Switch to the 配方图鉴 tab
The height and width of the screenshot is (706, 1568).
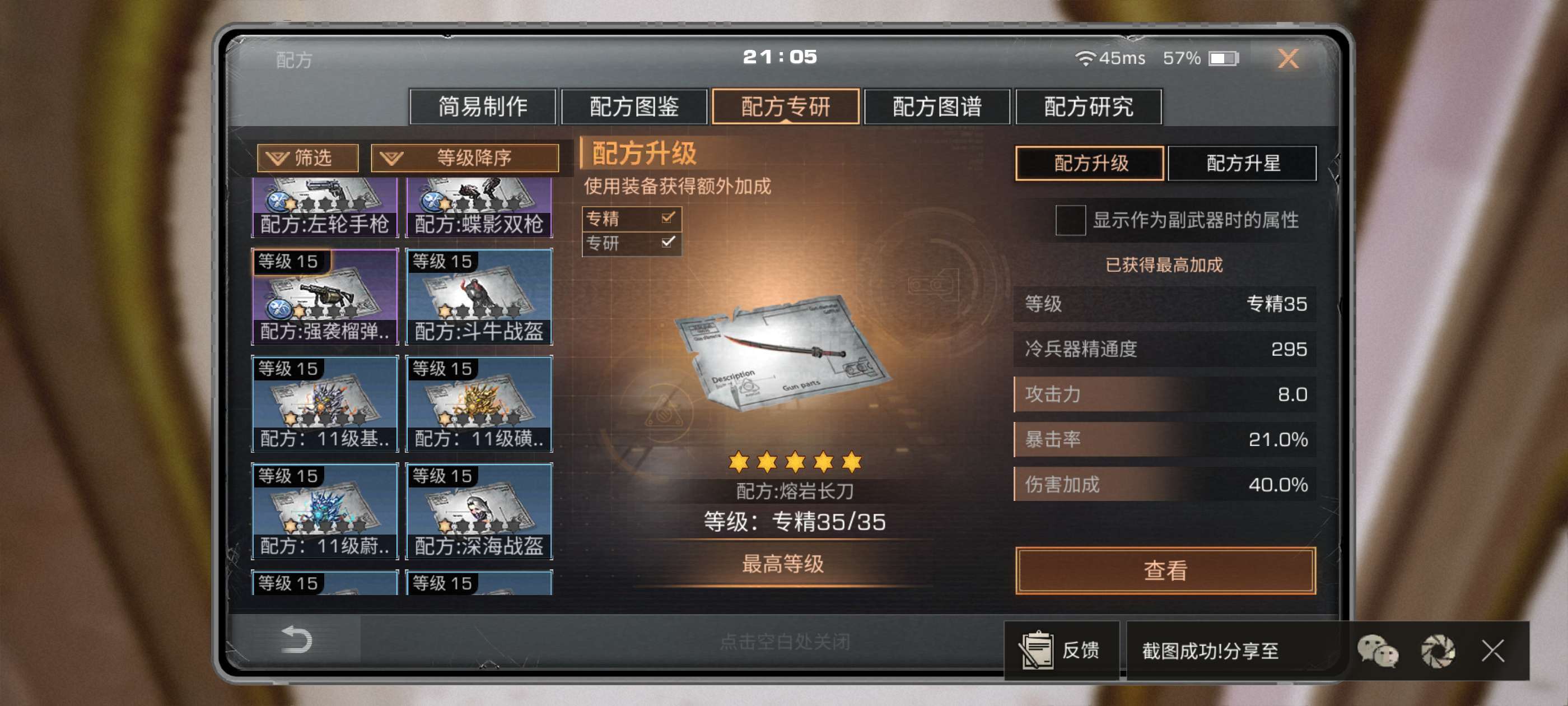634,106
